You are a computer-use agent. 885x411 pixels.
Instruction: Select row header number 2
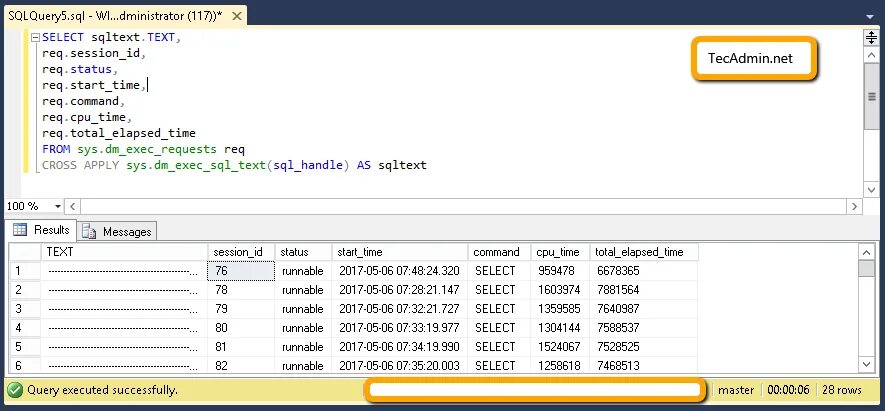pos(25,290)
